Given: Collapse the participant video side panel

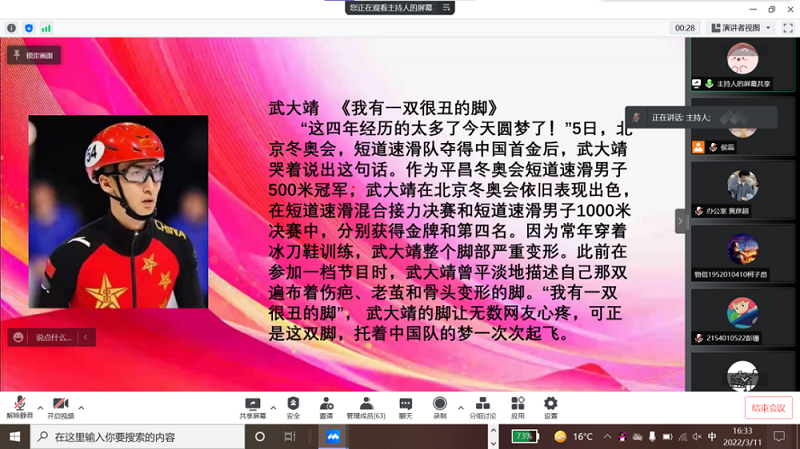Looking at the screenshot, I should [x=681, y=220].
